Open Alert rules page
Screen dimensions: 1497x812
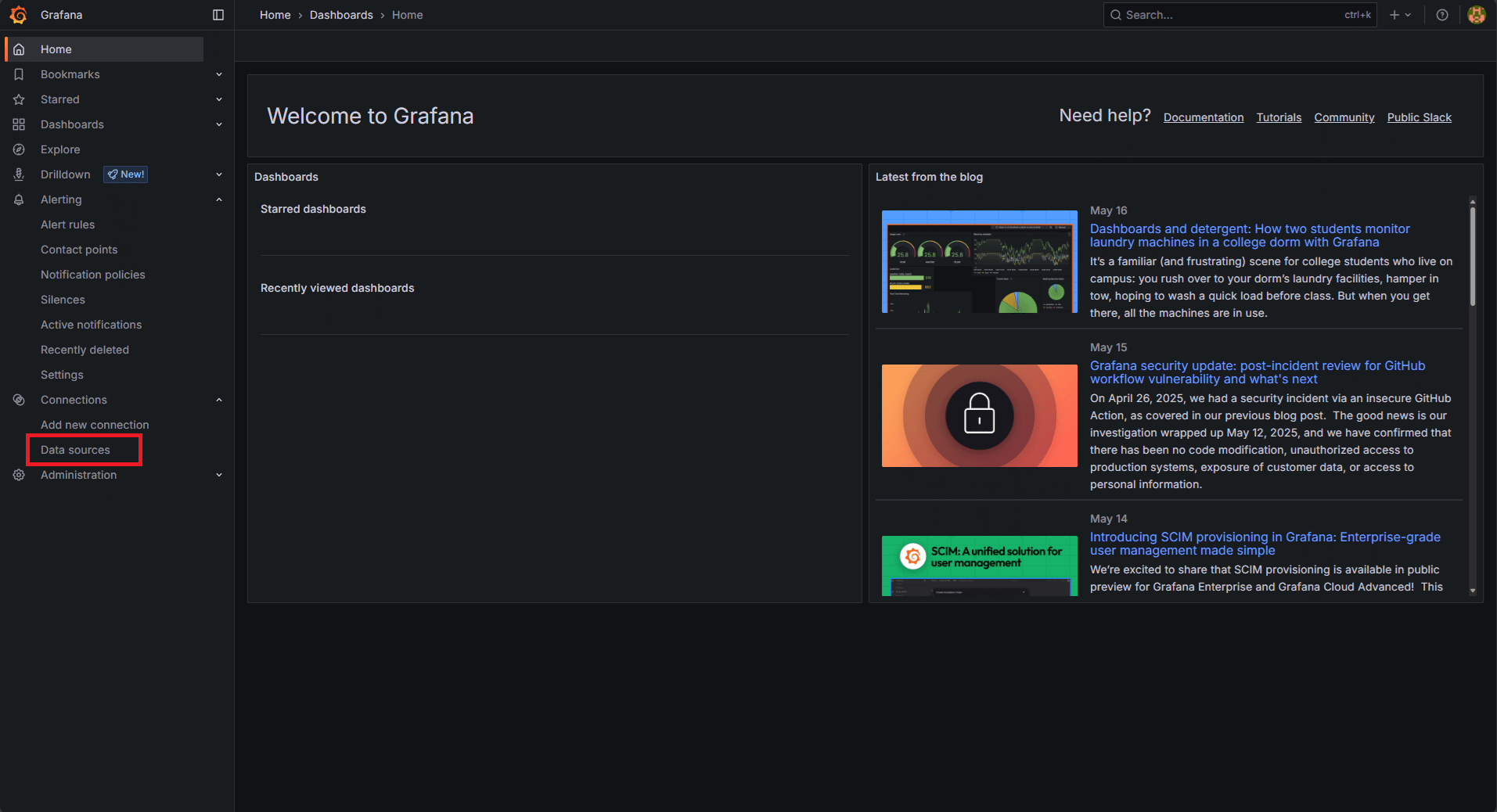click(x=67, y=225)
